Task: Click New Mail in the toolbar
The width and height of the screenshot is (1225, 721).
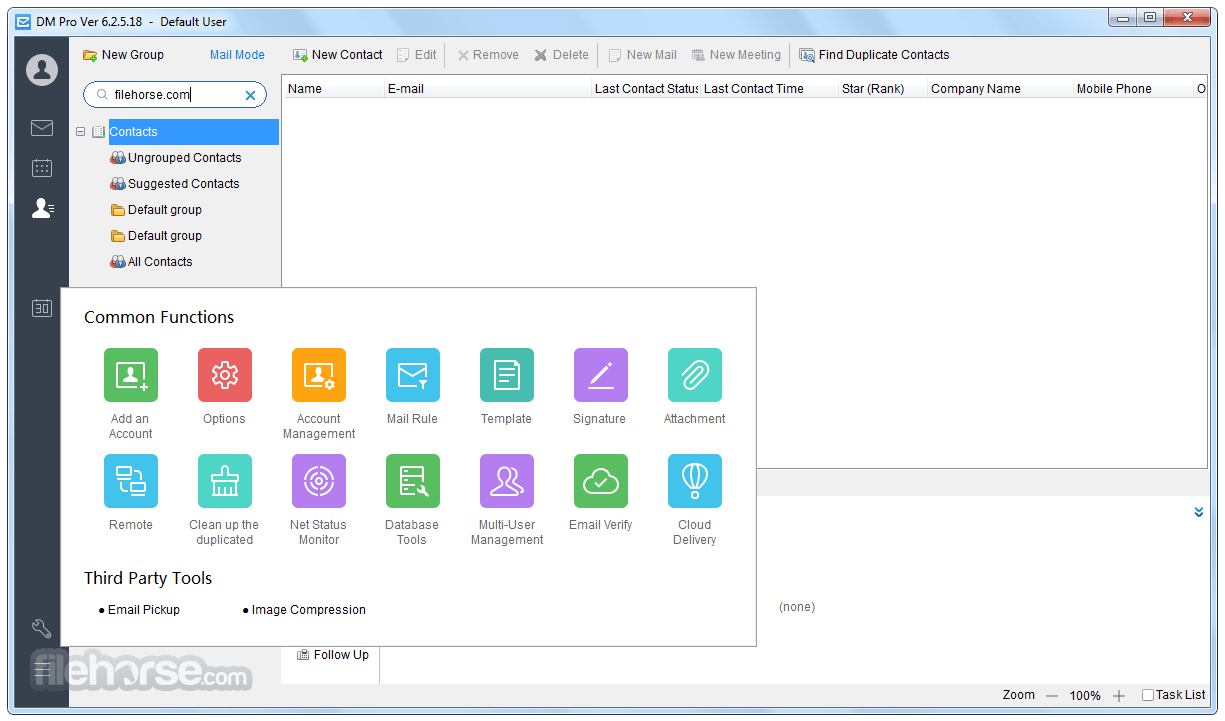Action: pyautogui.click(x=643, y=55)
